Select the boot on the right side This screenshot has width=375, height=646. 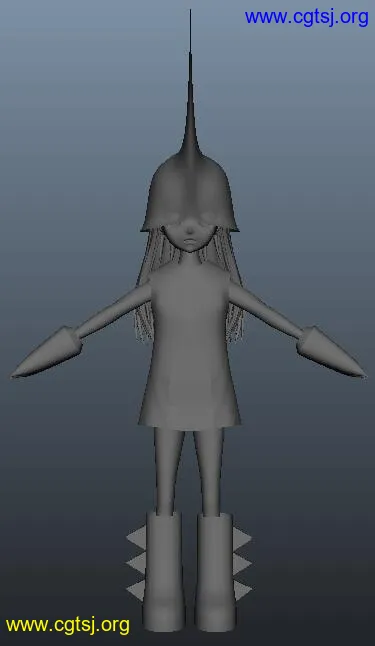[x=215, y=572]
